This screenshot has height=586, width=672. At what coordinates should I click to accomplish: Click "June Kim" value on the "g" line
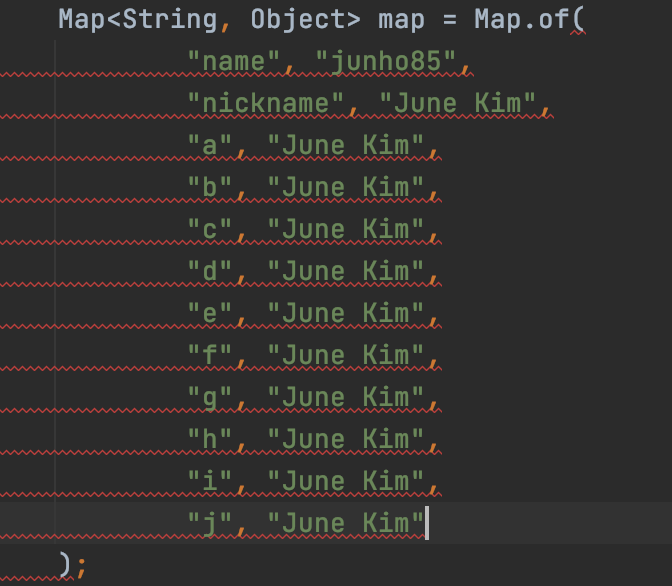click(346, 397)
